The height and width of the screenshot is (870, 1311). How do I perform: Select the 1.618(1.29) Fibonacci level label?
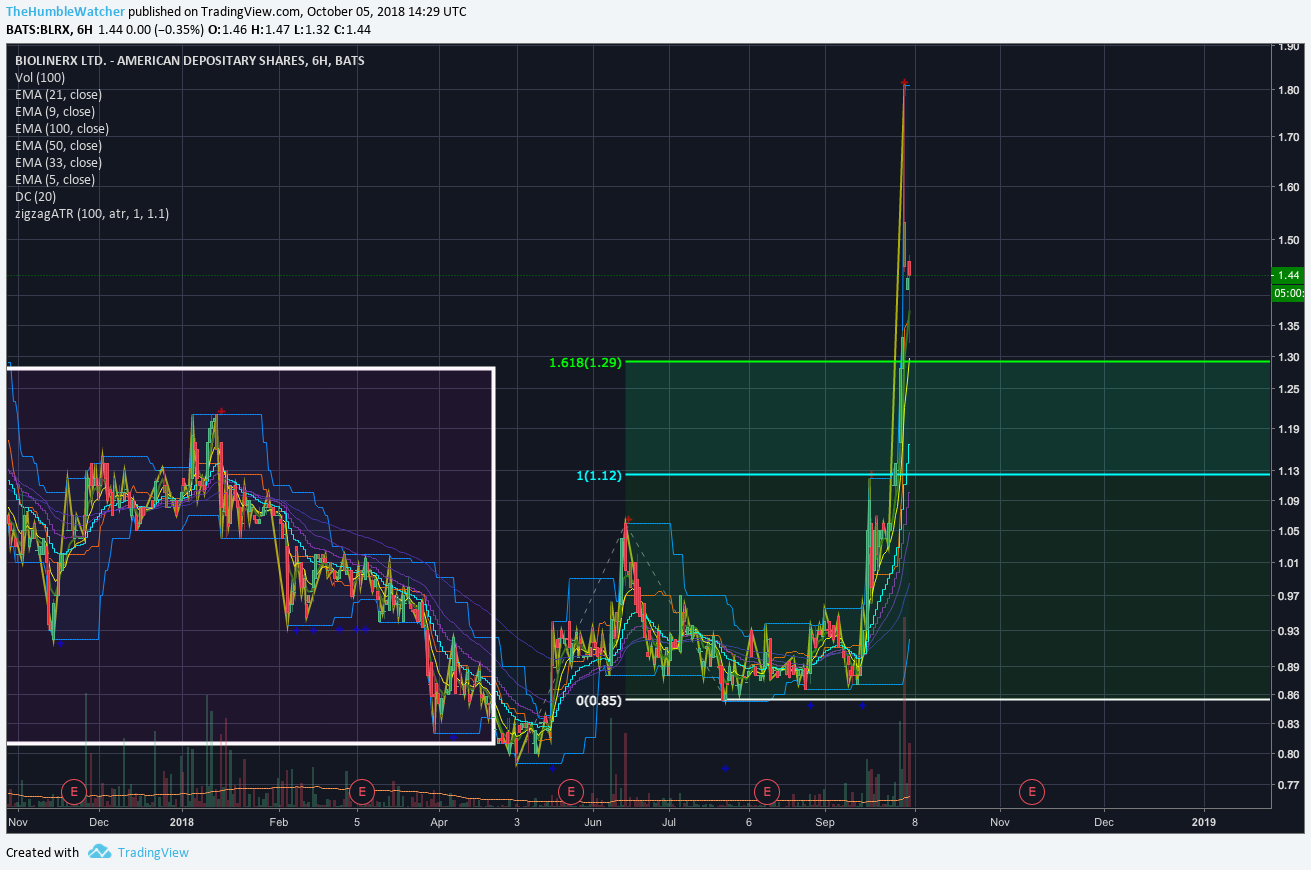tap(585, 362)
